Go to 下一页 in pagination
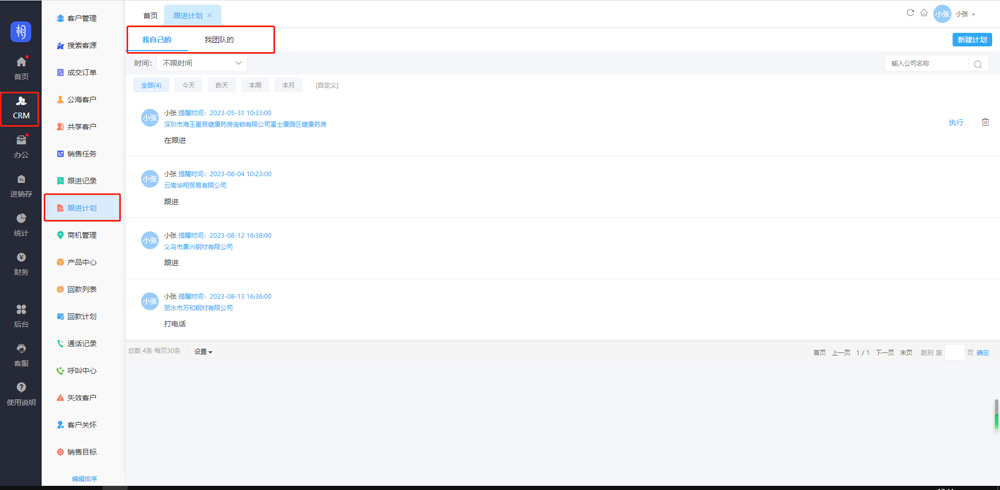The height and width of the screenshot is (490, 1000). [x=885, y=353]
